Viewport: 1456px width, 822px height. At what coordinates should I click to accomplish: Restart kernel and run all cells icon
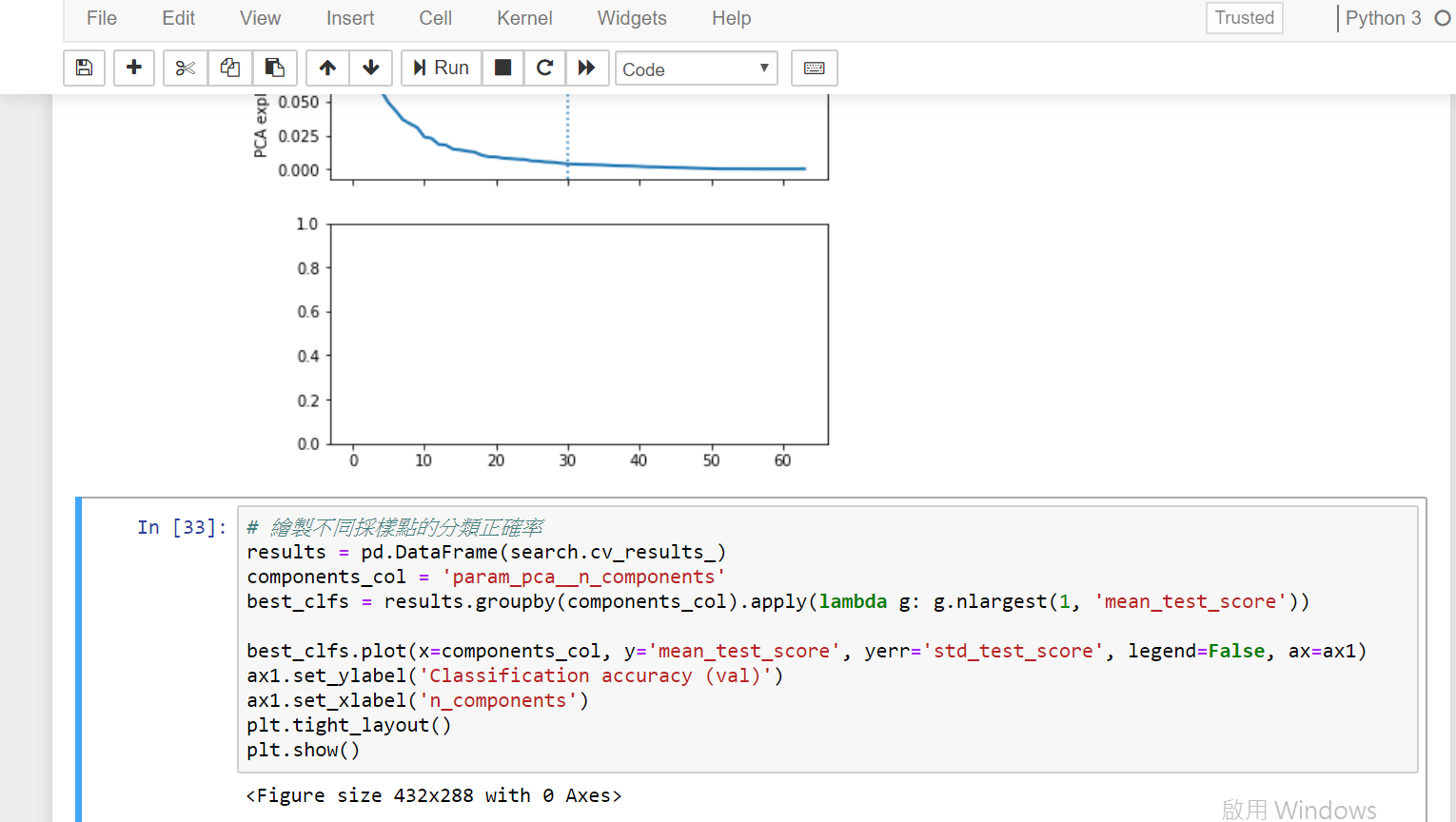587,68
